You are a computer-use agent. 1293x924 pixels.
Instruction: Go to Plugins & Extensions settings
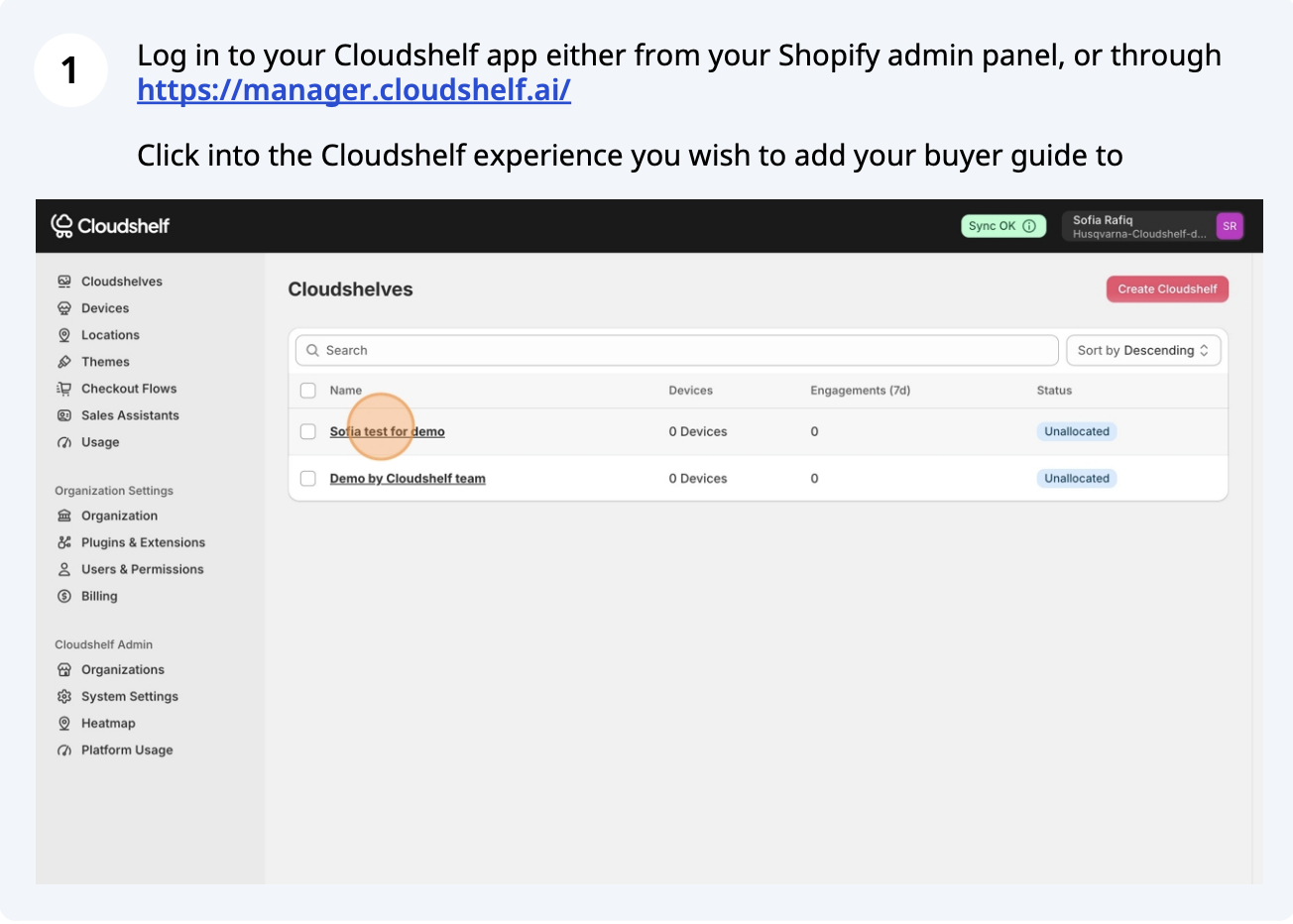click(143, 542)
